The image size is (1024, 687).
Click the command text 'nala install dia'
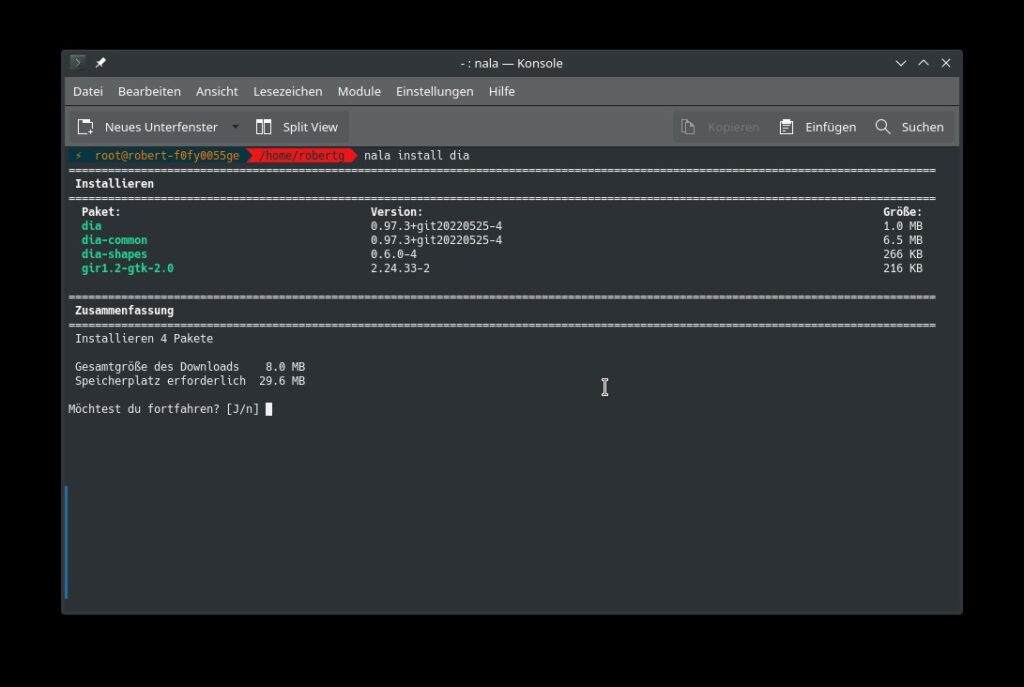[x=417, y=155]
